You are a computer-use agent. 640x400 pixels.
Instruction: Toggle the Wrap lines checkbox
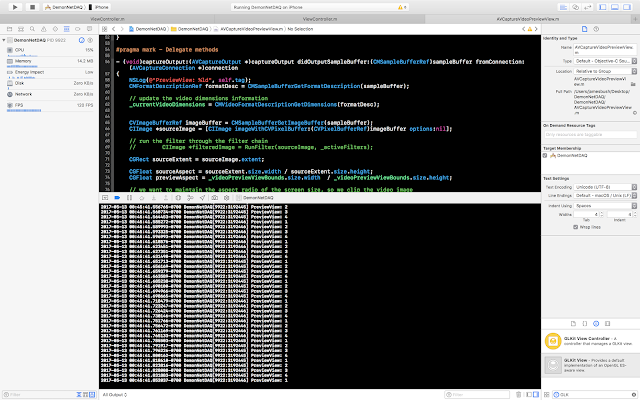[576, 227]
